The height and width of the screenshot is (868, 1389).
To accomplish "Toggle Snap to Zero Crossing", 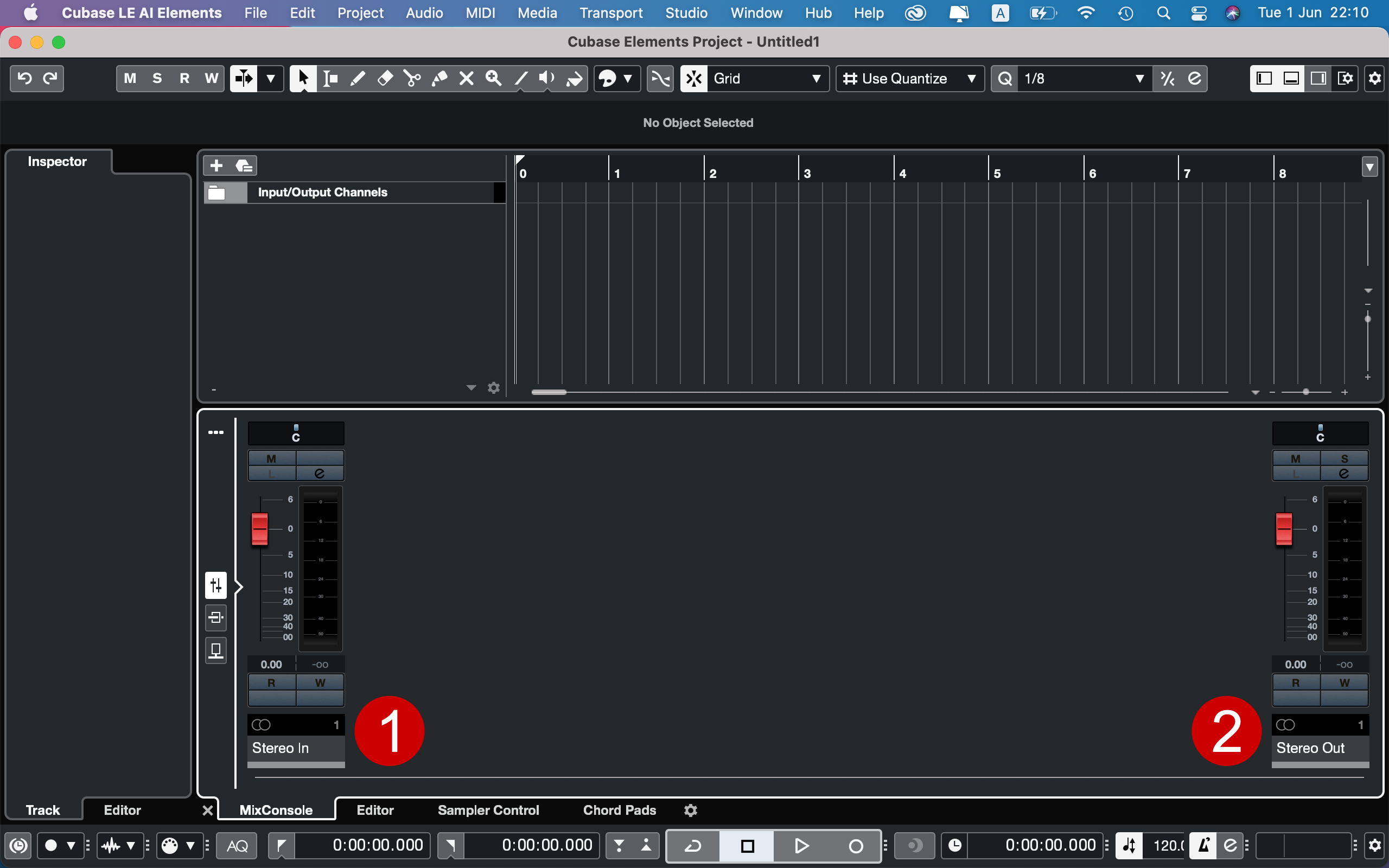I will (661, 78).
